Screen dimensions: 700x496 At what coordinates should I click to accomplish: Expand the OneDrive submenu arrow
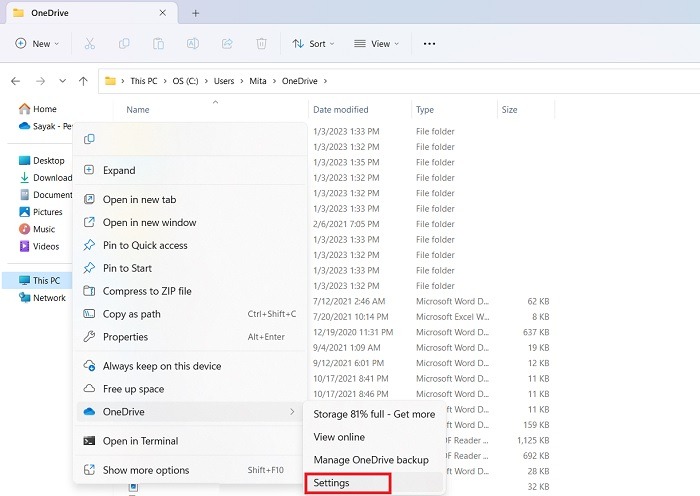point(292,412)
